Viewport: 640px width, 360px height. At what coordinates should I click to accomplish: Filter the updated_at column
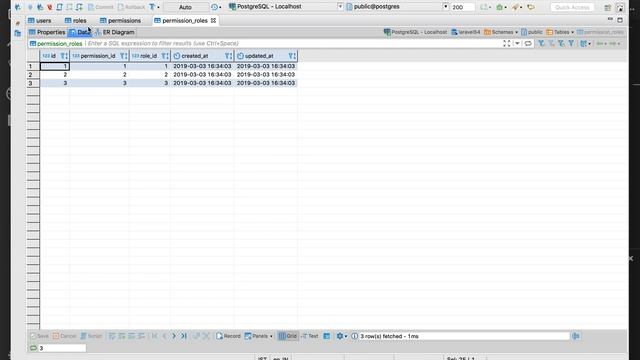pyautogui.click(x=292, y=56)
